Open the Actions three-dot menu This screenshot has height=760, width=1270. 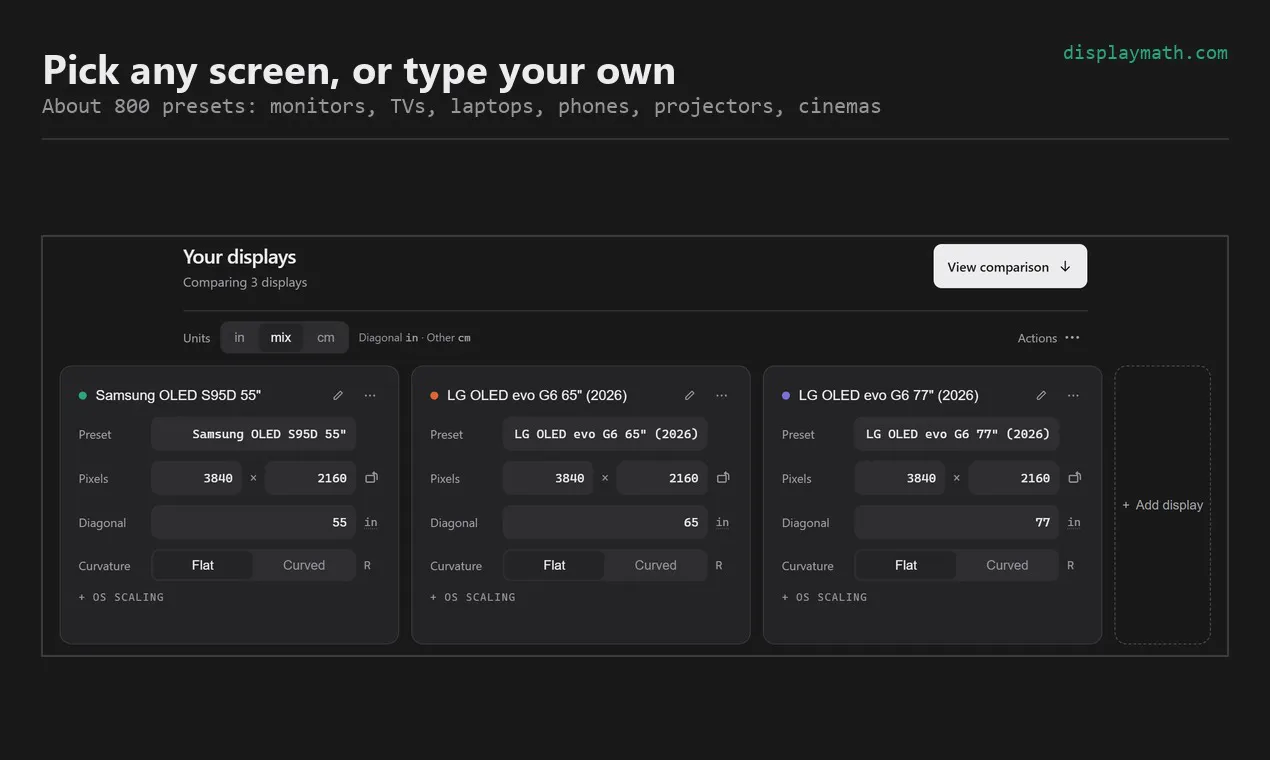point(1072,338)
